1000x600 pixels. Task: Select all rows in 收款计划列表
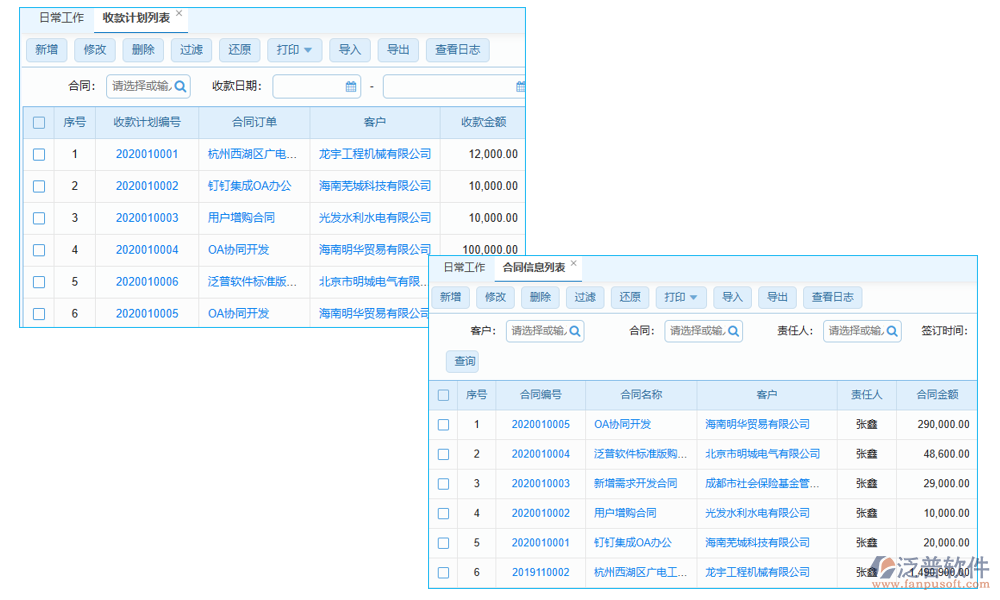point(38,122)
